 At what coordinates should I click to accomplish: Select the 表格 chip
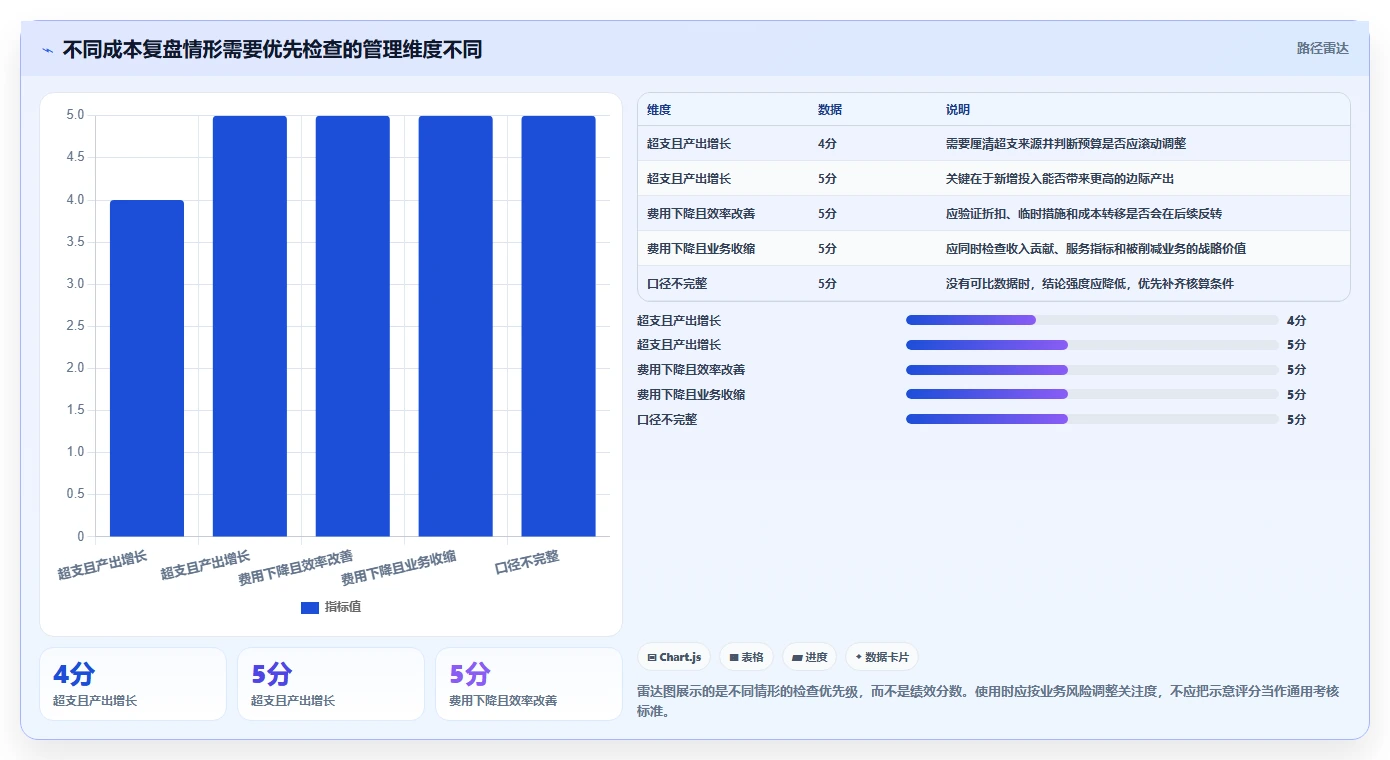click(746, 657)
